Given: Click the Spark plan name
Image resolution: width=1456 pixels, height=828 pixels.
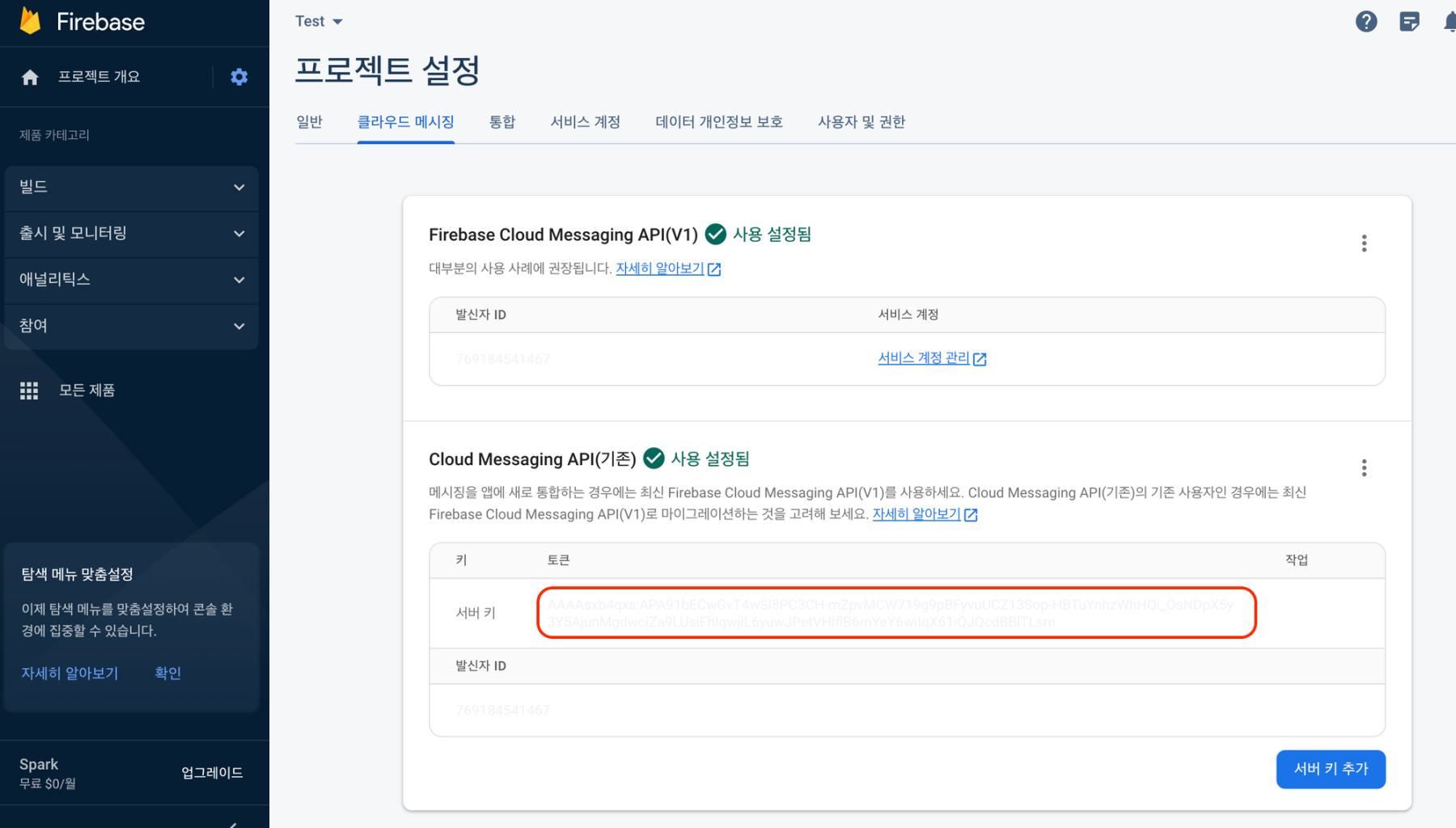Looking at the screenshot, I should point(39,765).
